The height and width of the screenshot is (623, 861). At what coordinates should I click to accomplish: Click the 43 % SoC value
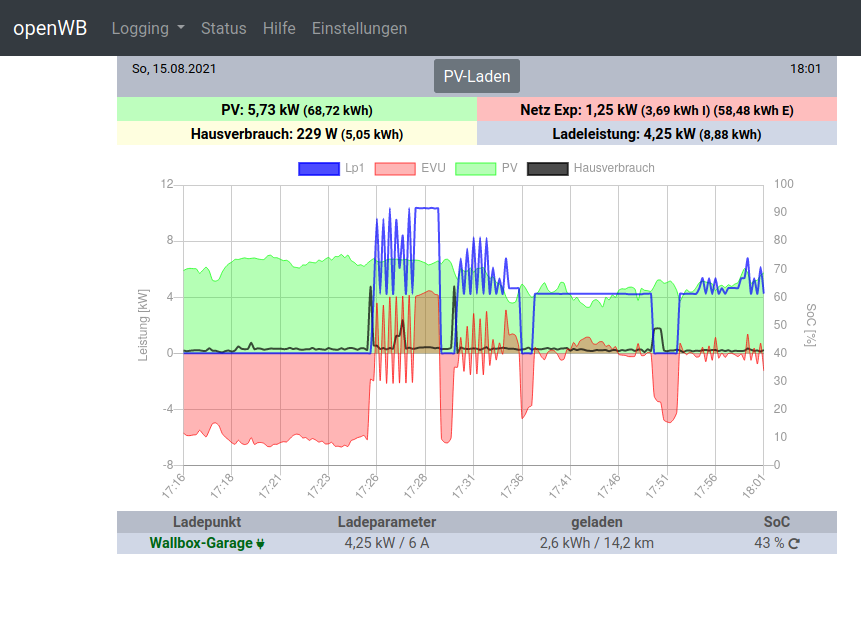pyautogui.click(x=768, y=544)
